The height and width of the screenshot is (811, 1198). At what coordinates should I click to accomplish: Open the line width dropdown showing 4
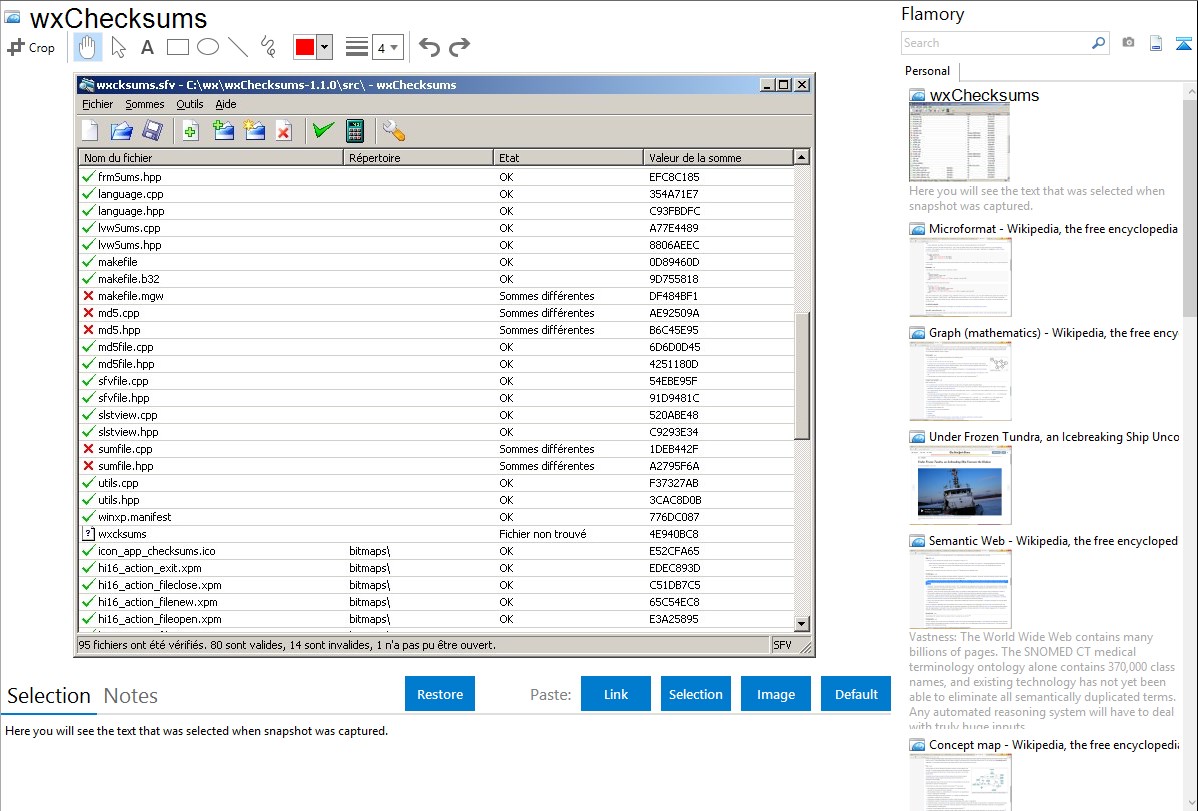click(387, 47)
